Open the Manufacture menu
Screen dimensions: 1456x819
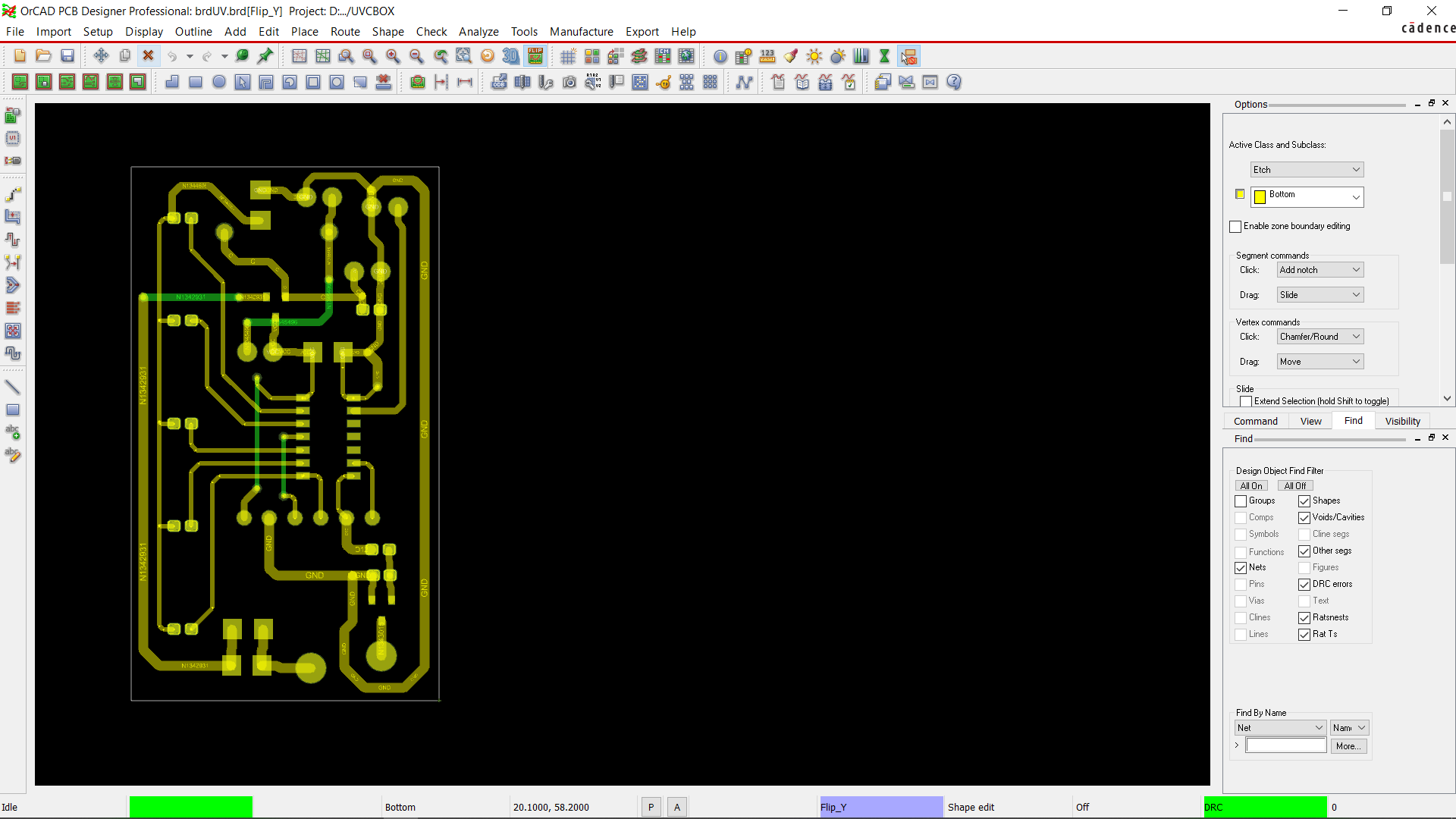click(x=581, y=31)
